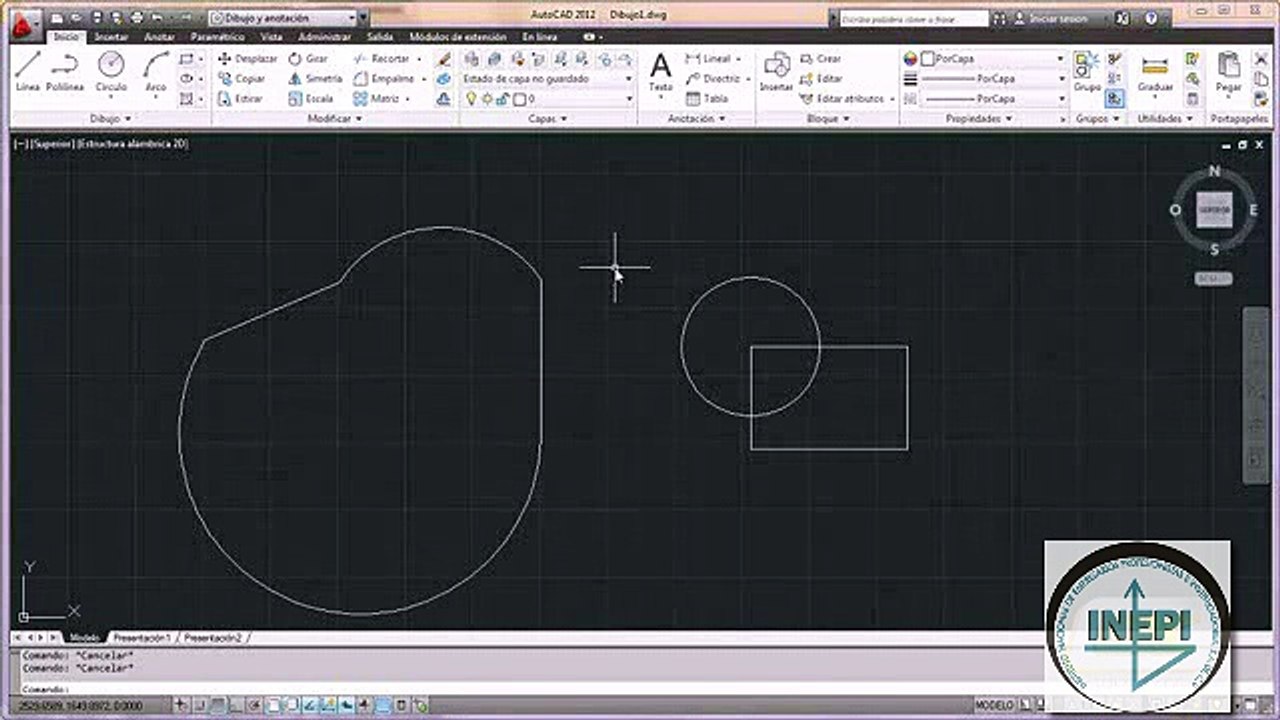
Task: Open the Estado de capa no guardado dropdown
Action: pyautogui.click(x=548, y=79)
